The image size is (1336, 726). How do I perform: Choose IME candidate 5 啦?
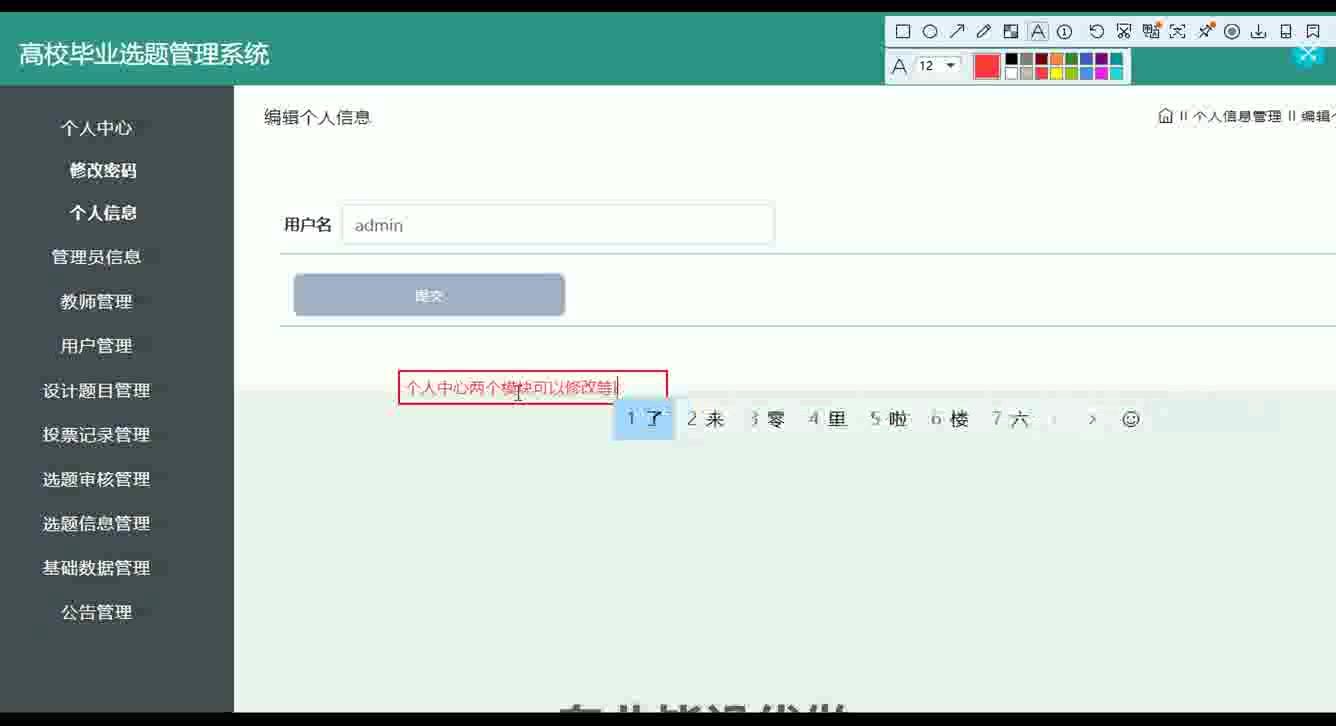click(889, 419)
